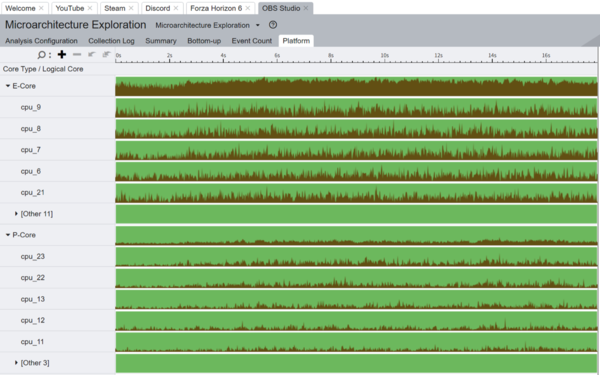Click the zoom magnifier icon in timeline toolbar
This screenshot has height=375, width=600.
pos(41,55)
